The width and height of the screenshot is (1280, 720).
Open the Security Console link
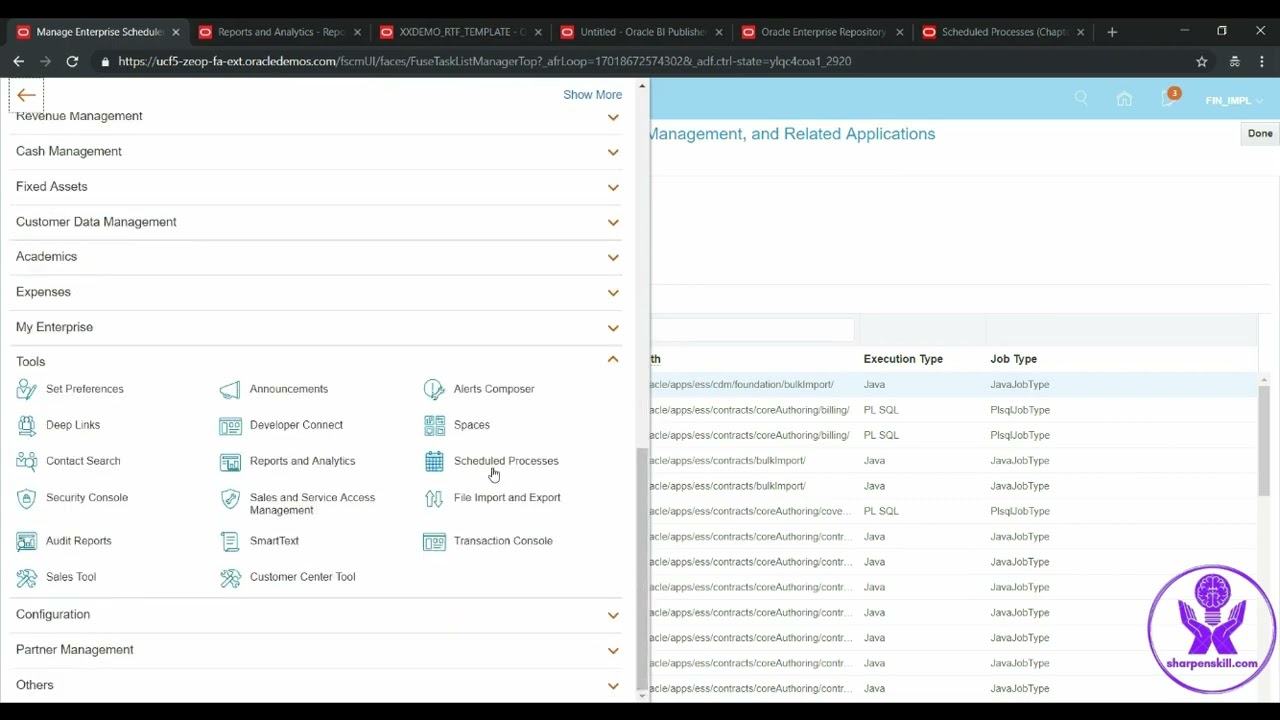click(87, 497)
